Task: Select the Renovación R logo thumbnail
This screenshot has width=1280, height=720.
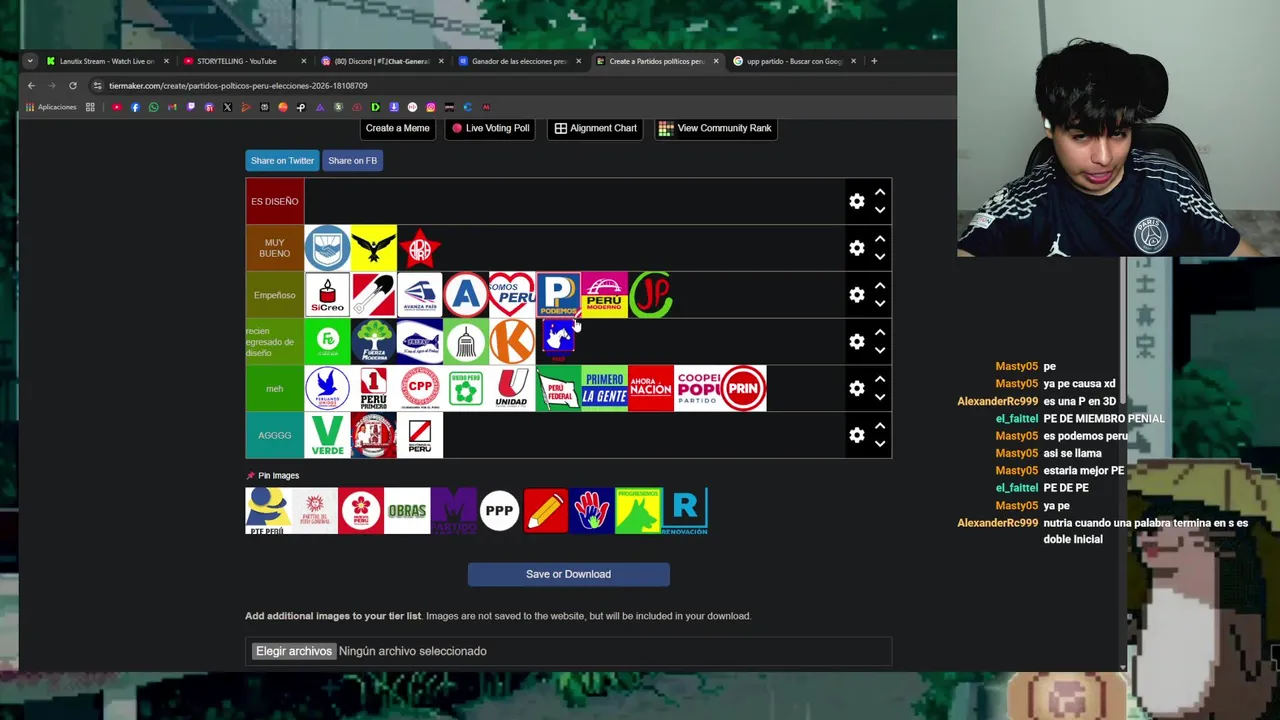Action: point(685,511)
